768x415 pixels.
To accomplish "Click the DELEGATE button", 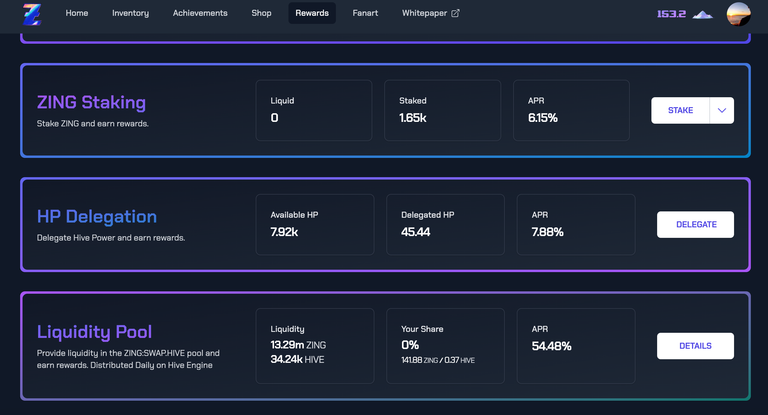I will click(696, 224).
